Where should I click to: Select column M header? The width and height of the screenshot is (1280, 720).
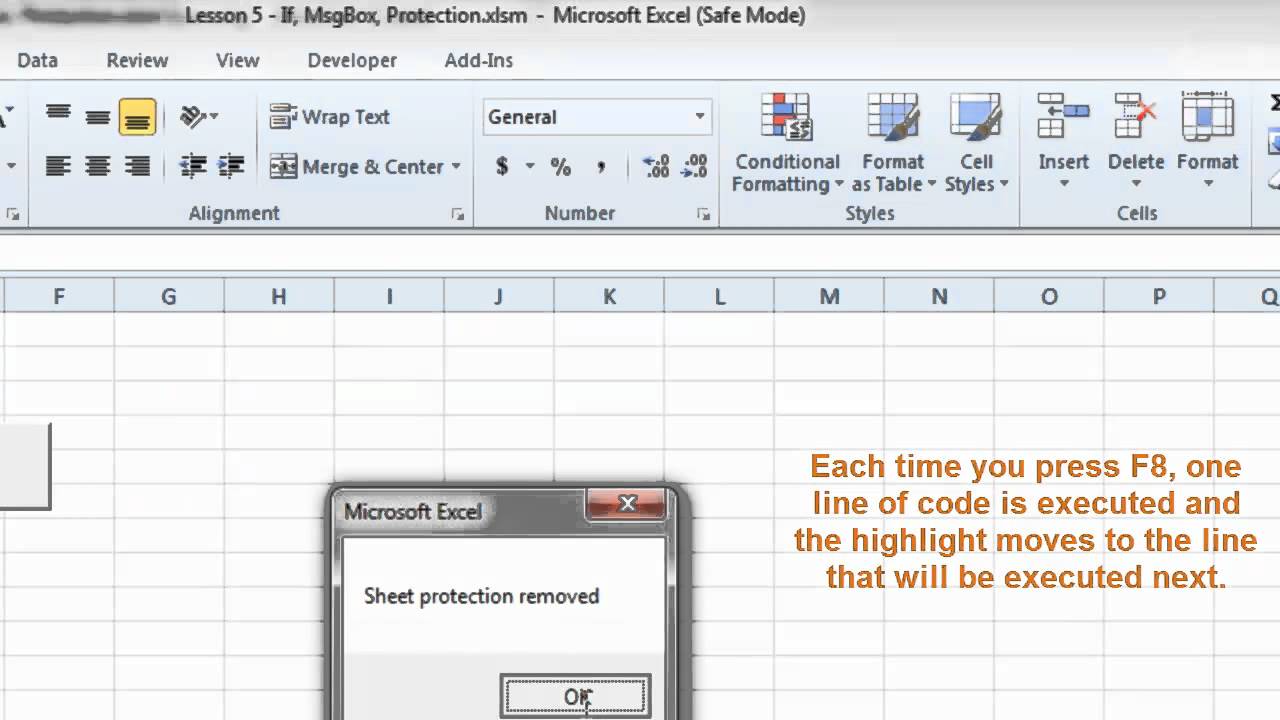[829, 296]
